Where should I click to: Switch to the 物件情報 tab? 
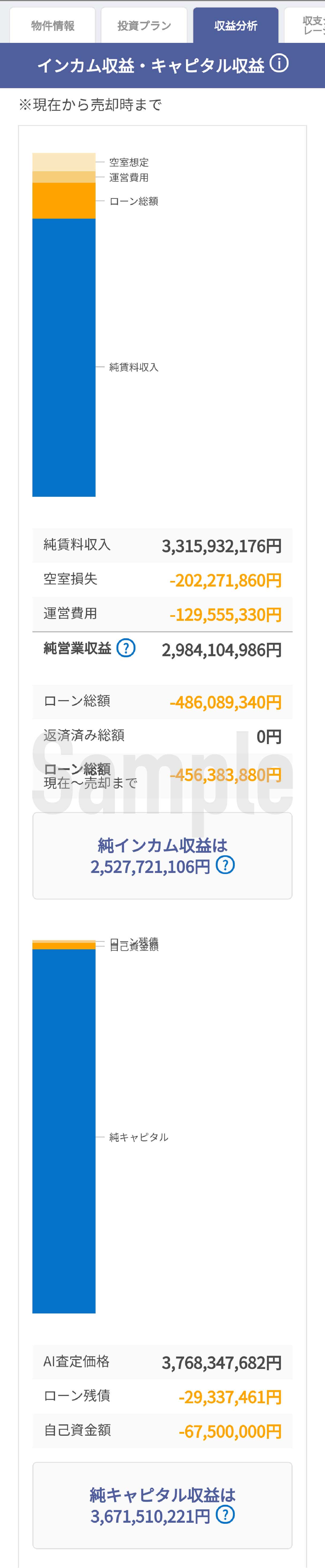pos(53,25)
